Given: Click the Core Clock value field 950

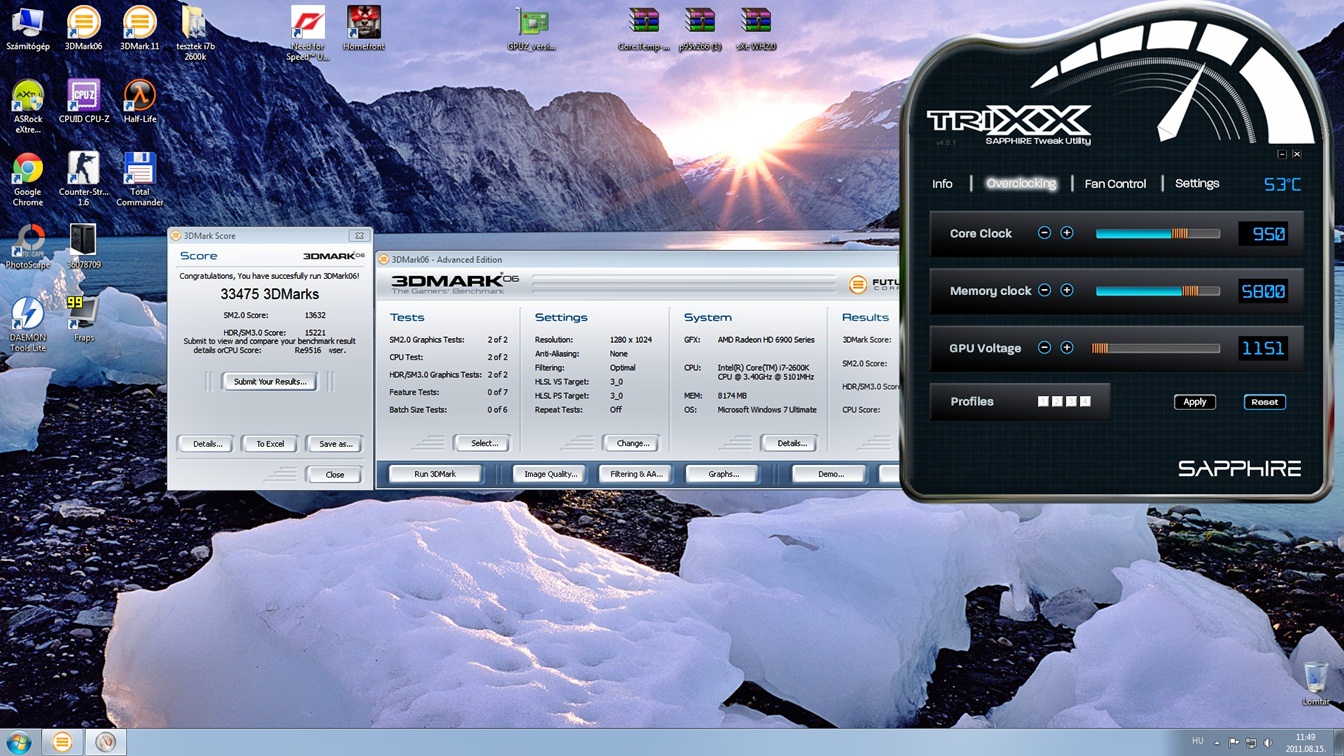Looking at the screenshot, I should tap(1264, 233).
